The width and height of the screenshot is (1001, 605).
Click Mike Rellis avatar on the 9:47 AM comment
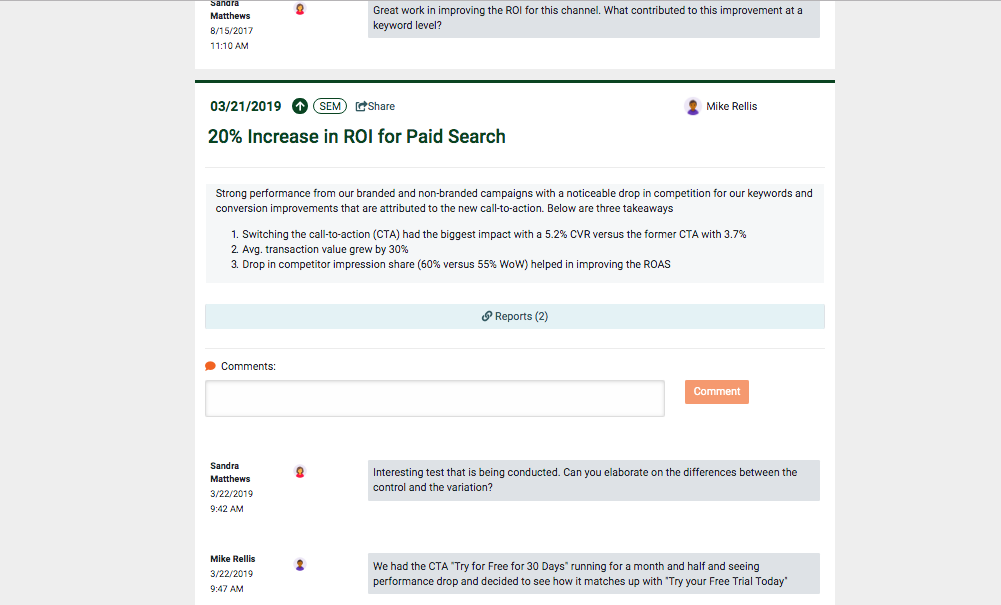tap(300, 565)
